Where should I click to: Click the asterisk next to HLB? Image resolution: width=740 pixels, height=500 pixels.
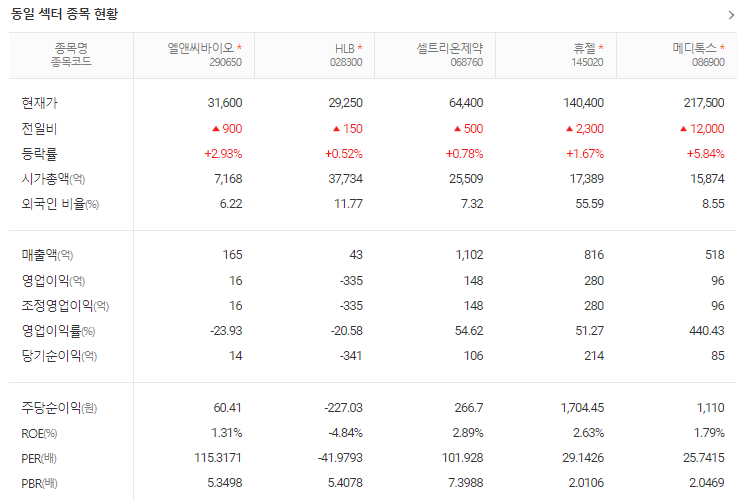coord(360,47)
